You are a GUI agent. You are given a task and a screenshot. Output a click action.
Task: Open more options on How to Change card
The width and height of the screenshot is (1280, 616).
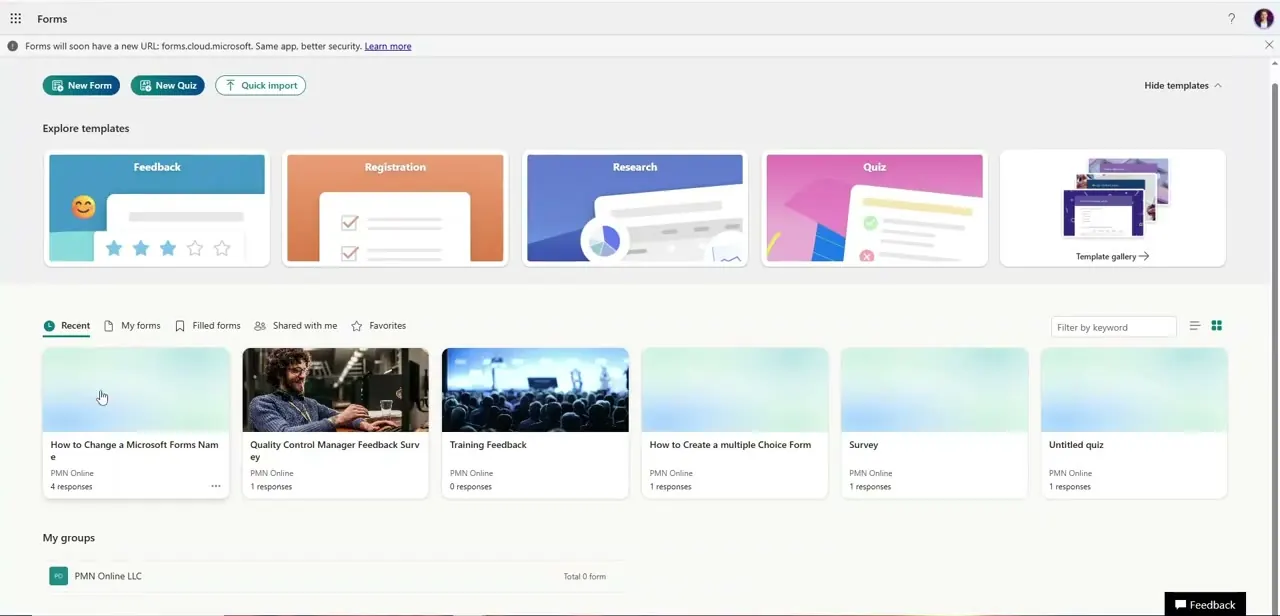pos(215,486)
